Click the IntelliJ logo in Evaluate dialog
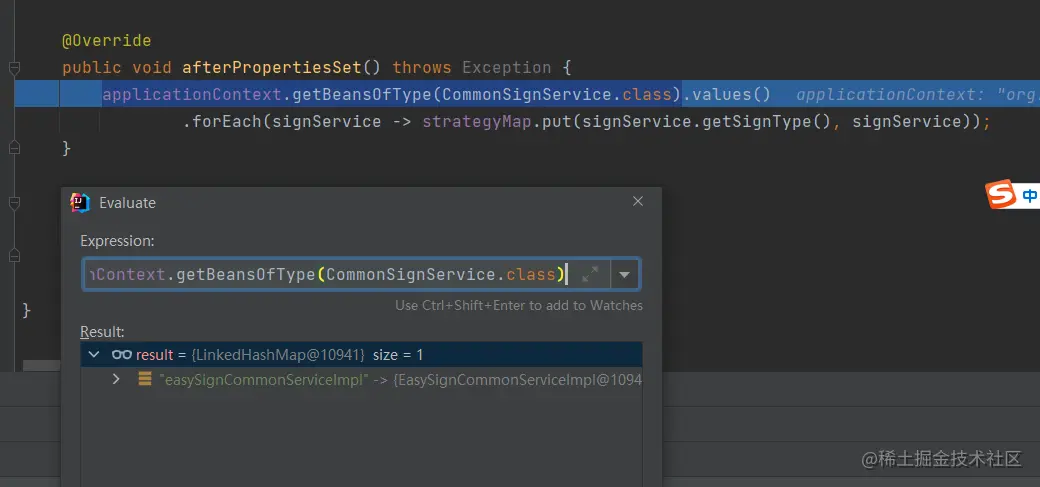This screenshot has height=487, width=1040. [80, 203]
